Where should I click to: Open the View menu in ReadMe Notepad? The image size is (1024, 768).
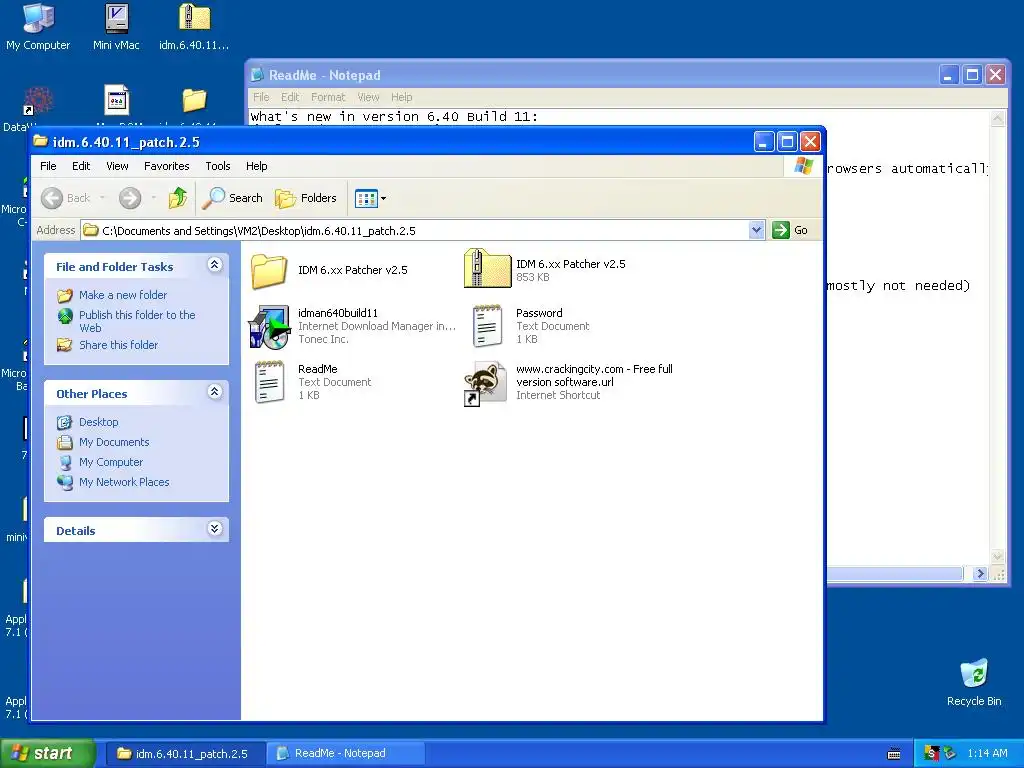368,97
